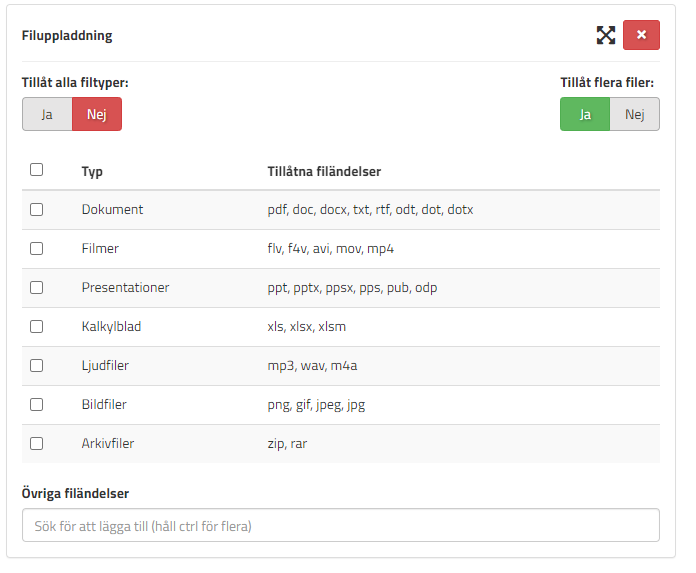Click the Arkivfiler extensions text zip, rar

pyautogui.click(x=287, y=444)
